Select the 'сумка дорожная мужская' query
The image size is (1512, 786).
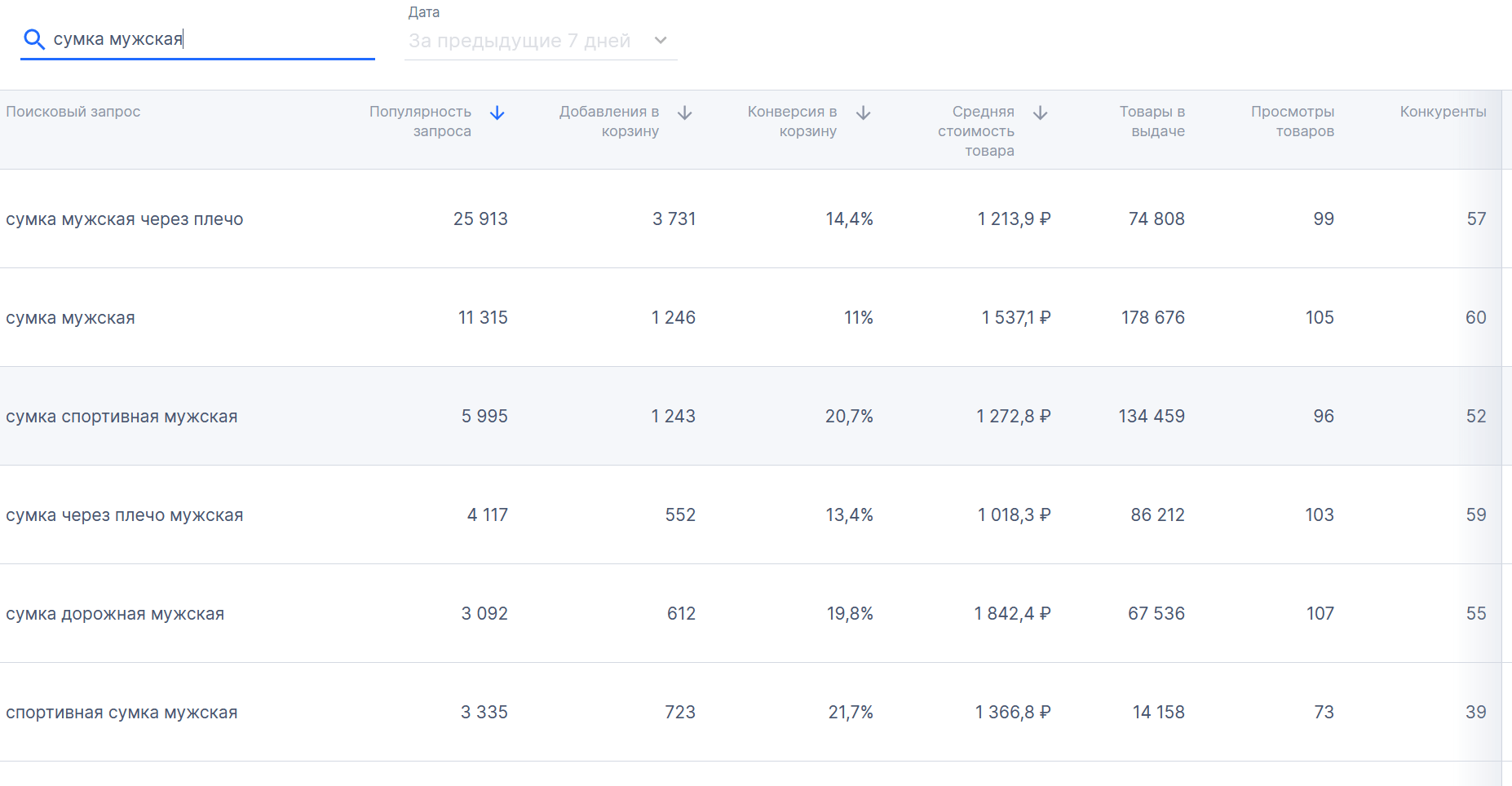pyautogui.click(x=115, y=614)
